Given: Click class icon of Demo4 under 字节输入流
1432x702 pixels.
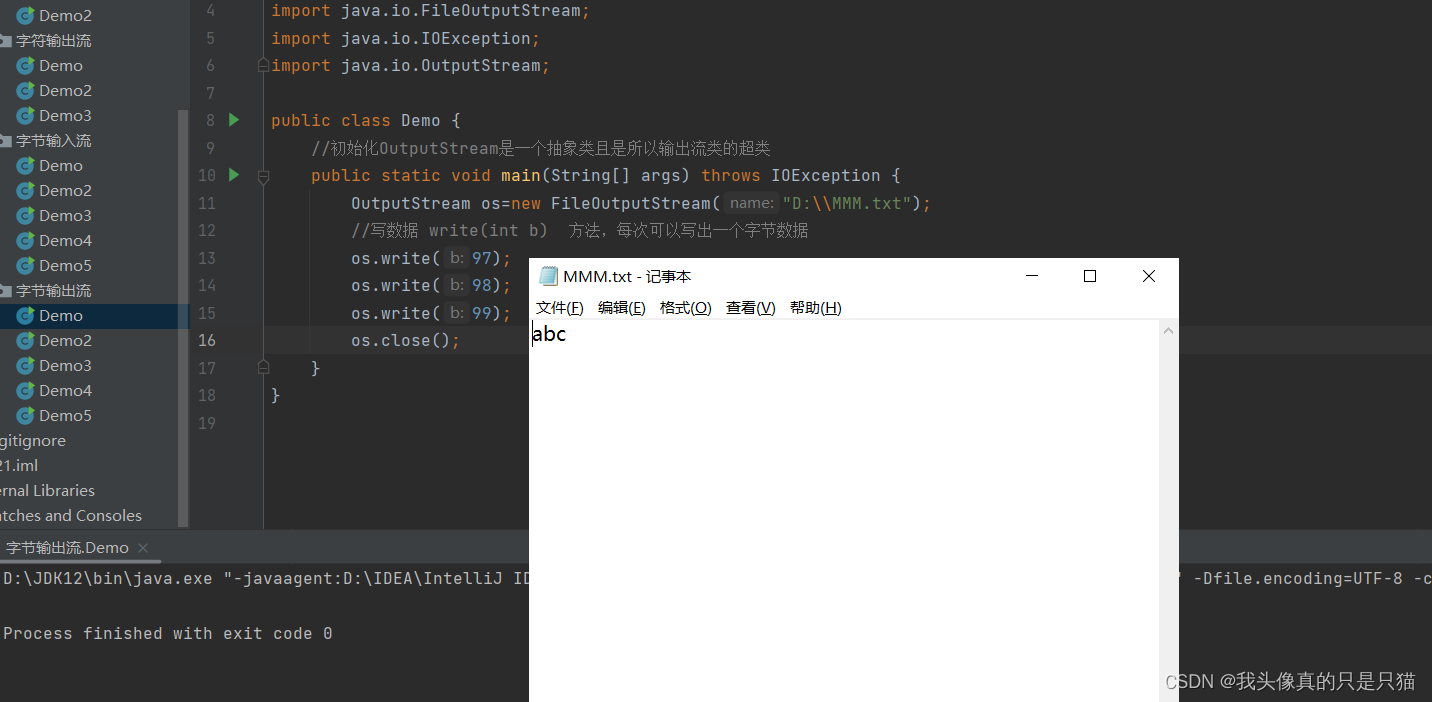Looking at the screenshot, I should 26,240.
